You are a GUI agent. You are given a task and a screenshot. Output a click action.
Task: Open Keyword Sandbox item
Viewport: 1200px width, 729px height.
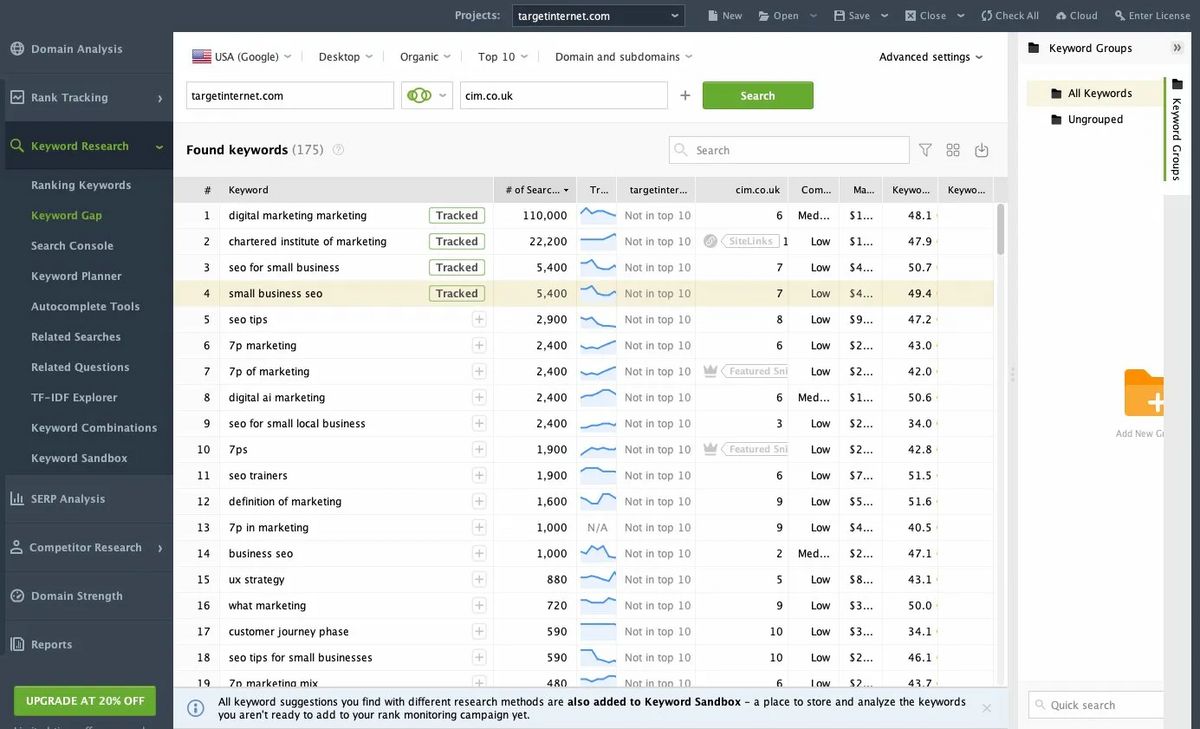click(79, 458)
